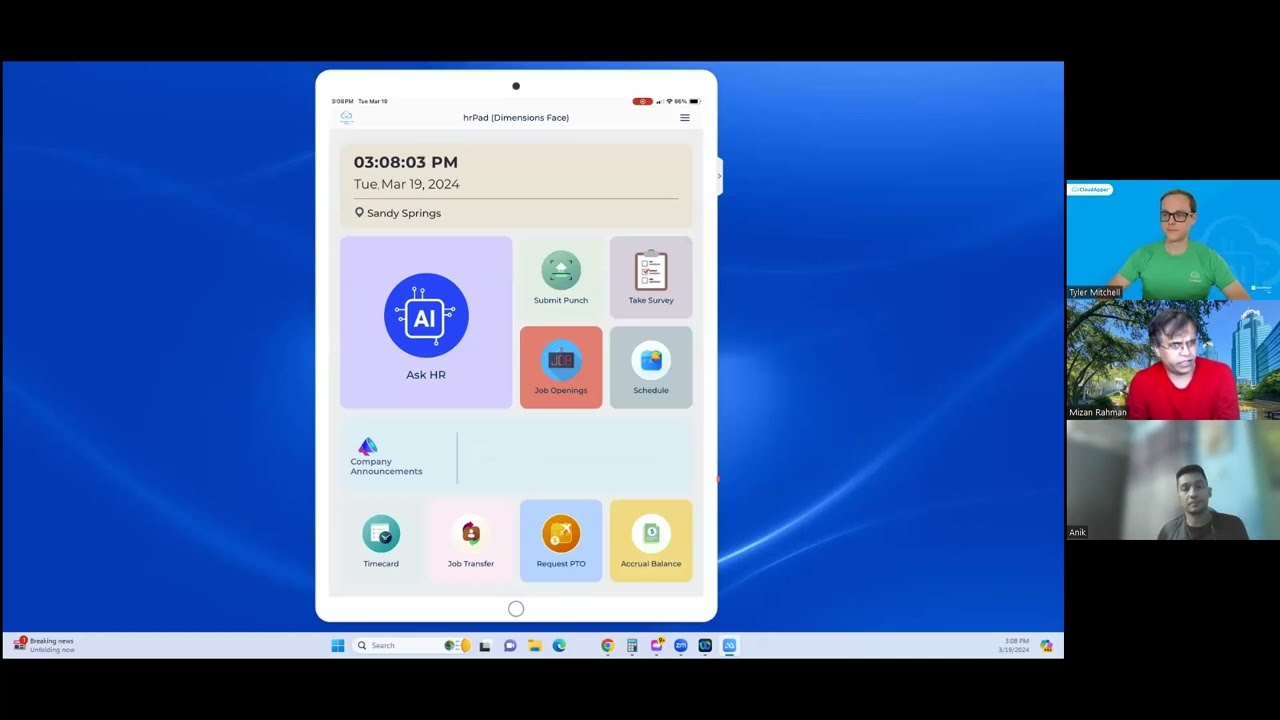Open the Zoom app from the taskbar
The height and width of the screenshot is (720, 1280).
click(680, 645)
